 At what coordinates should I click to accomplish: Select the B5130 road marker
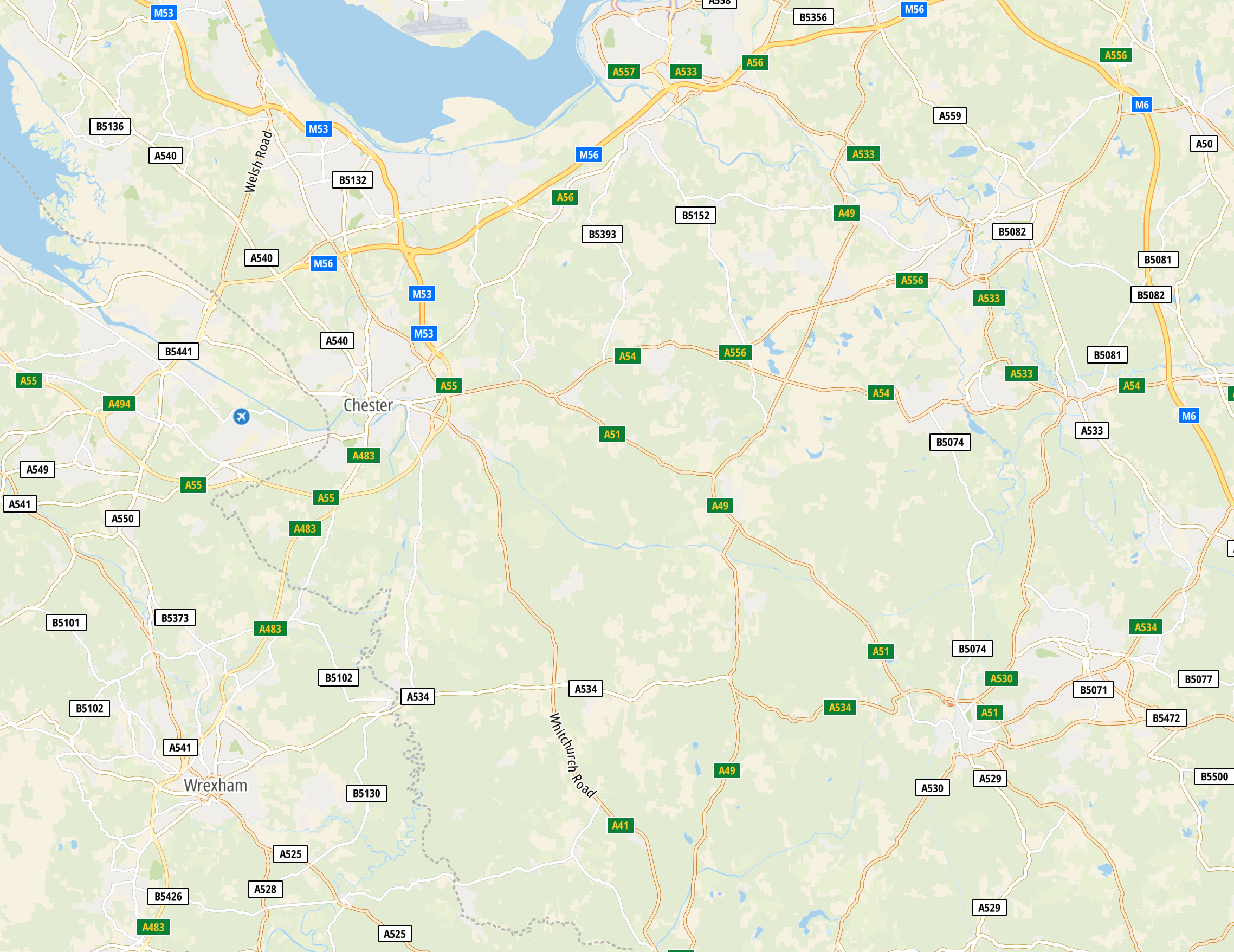click(366, 793)
